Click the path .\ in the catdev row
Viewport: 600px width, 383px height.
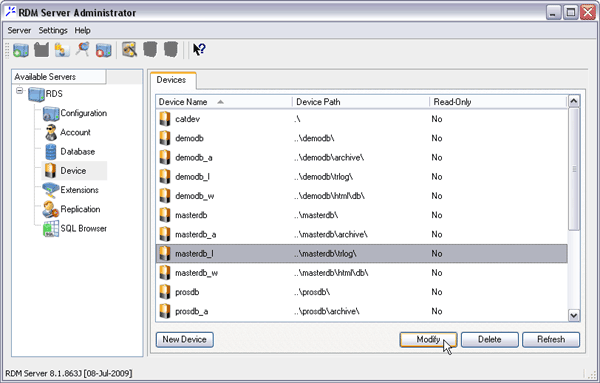point(297,119)
